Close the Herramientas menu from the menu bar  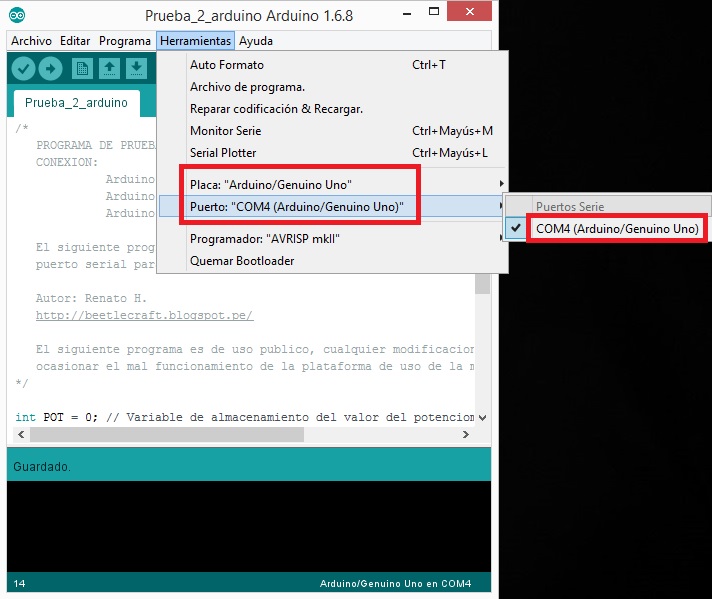[195, 41]
